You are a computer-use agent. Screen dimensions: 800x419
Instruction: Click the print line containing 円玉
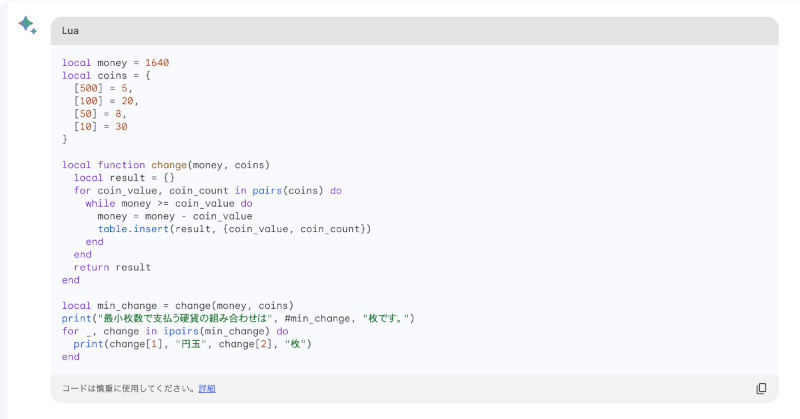192,344
